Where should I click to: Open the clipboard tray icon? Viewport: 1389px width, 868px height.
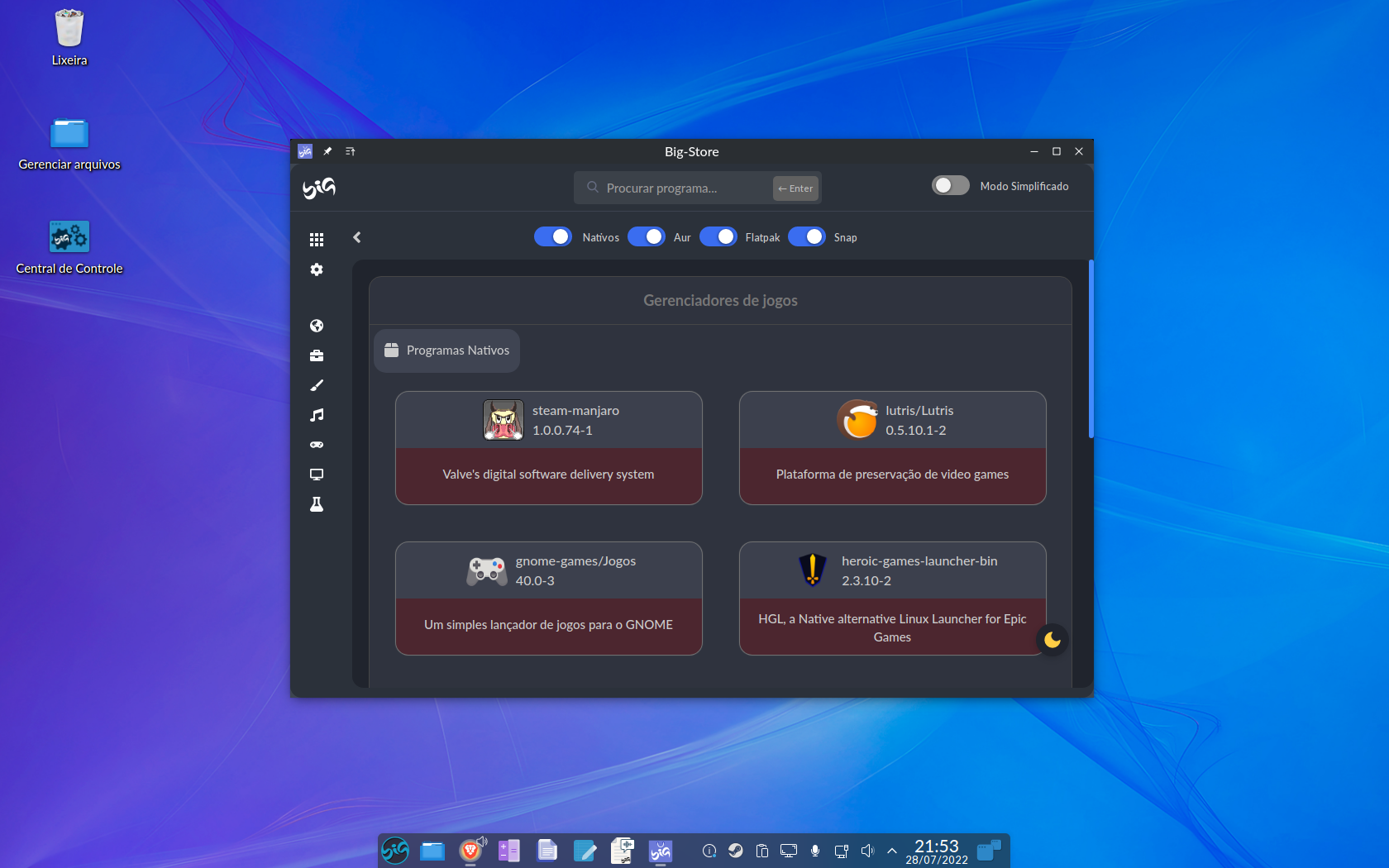pos(762,851)
